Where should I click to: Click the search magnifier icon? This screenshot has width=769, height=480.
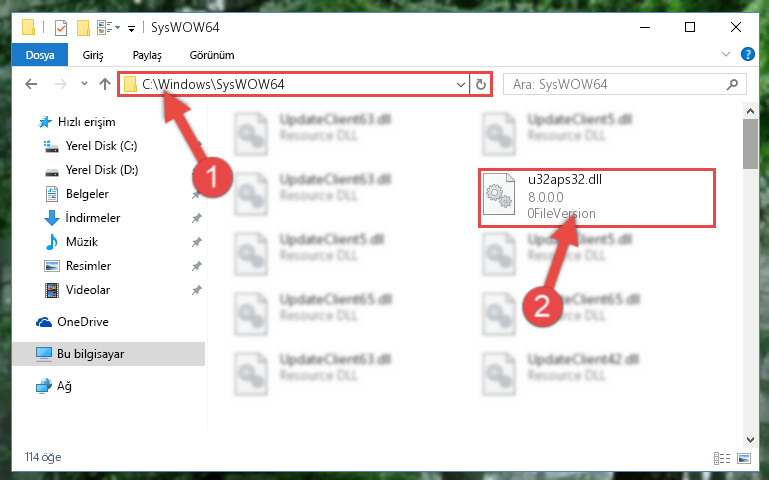click(732, 84)
